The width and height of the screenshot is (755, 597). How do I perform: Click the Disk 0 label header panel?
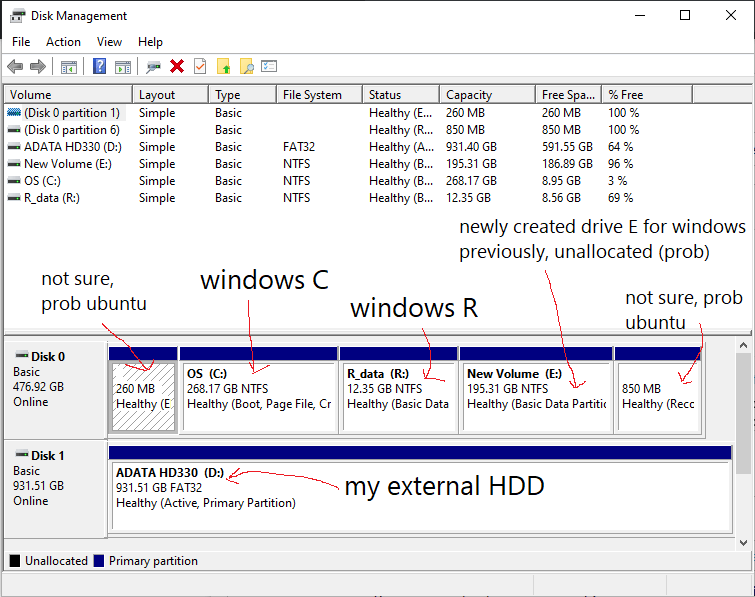click(55, 390)
